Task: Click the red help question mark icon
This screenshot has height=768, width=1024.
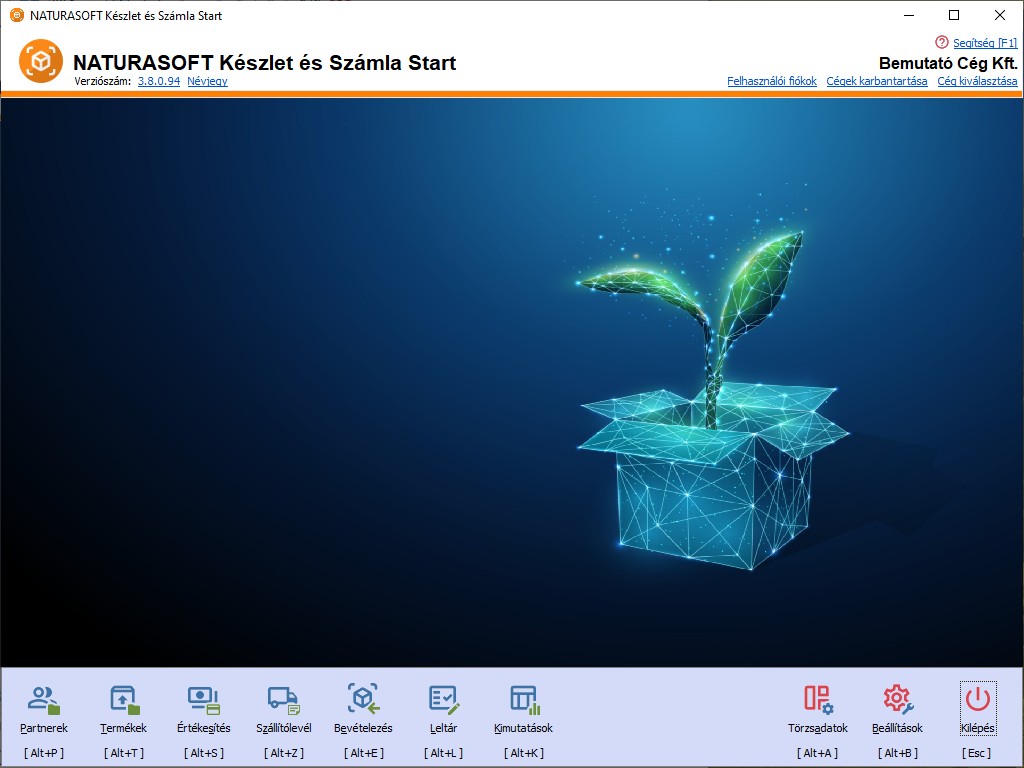Action: point(941,42)
